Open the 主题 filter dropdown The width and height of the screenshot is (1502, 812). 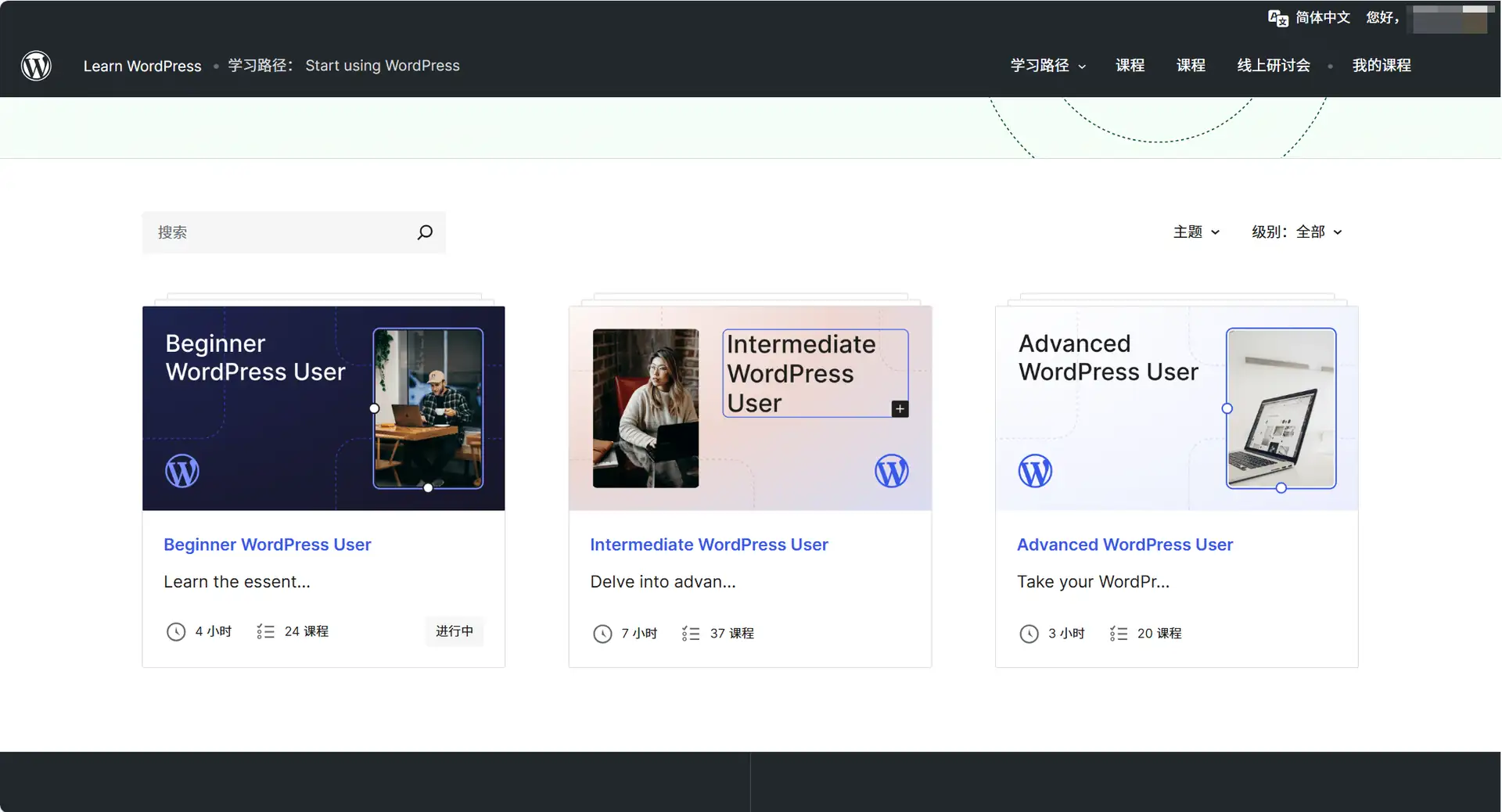(x=1196, y=232)
